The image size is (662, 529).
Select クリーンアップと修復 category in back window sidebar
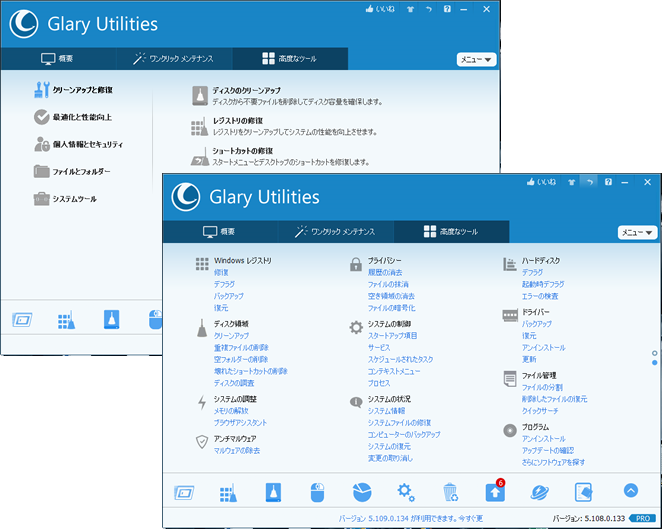[x=73, y=90]
